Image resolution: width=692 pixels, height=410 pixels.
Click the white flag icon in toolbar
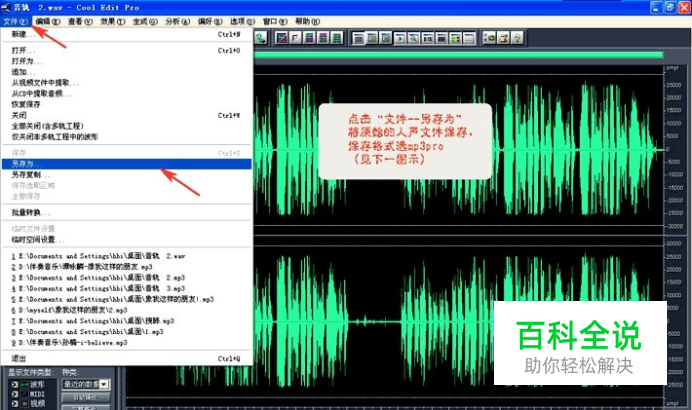(x=295, y=38)
